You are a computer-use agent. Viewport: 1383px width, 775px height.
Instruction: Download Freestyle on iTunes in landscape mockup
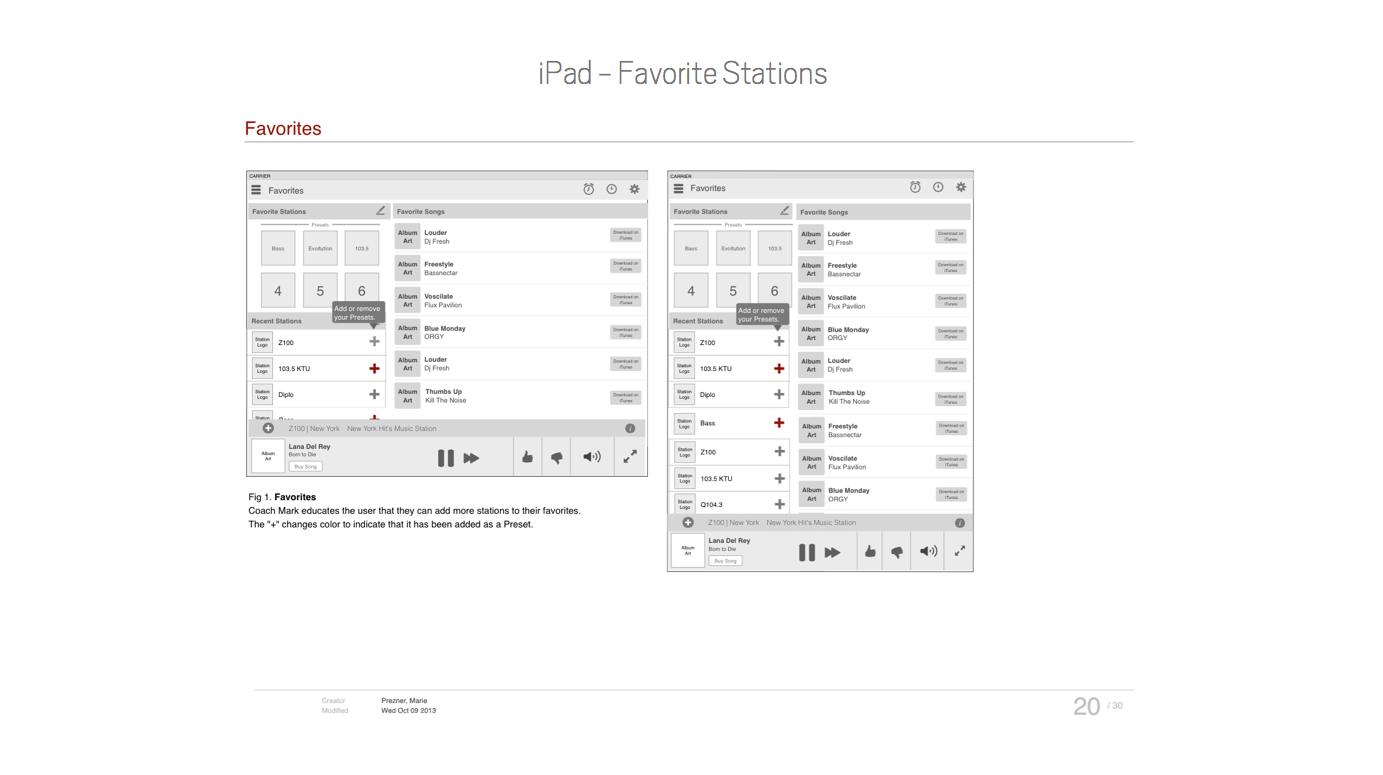(626, 266)
